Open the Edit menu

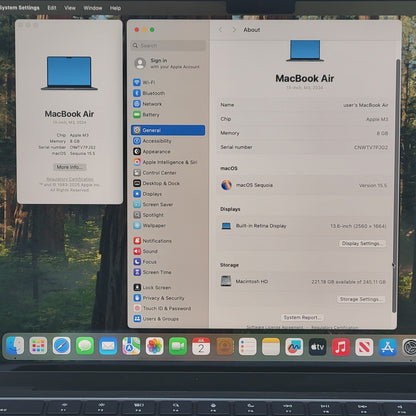click(x=52, y=8)
